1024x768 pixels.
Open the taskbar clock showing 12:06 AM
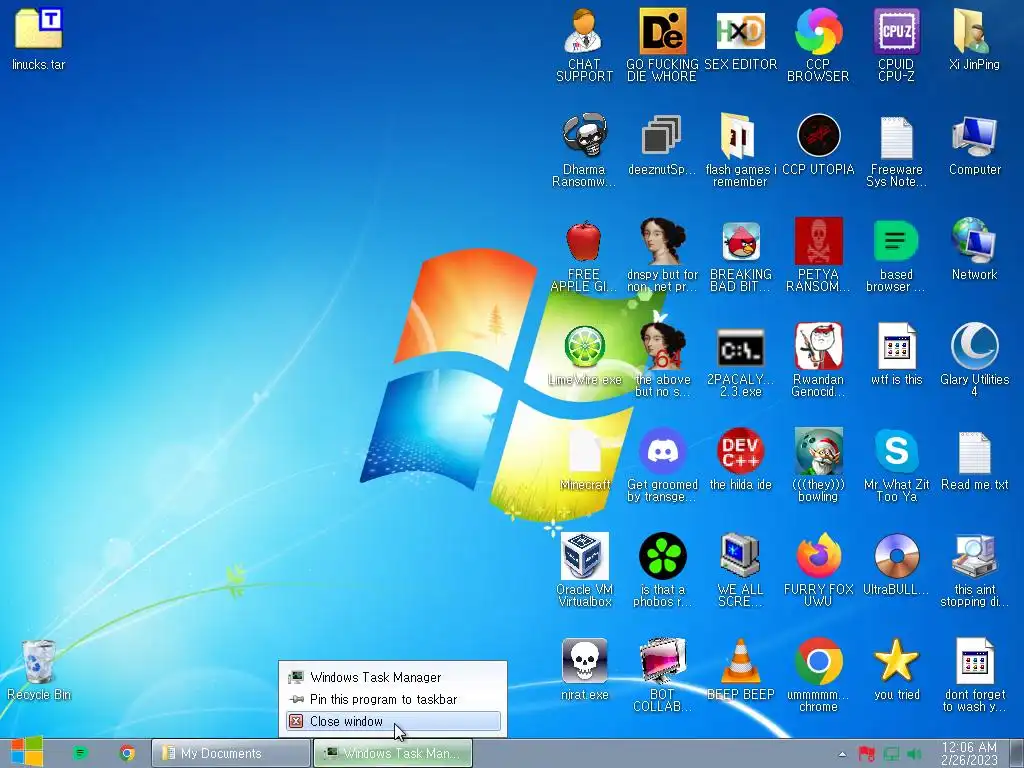pyautogui.click(x=969, y=753)
